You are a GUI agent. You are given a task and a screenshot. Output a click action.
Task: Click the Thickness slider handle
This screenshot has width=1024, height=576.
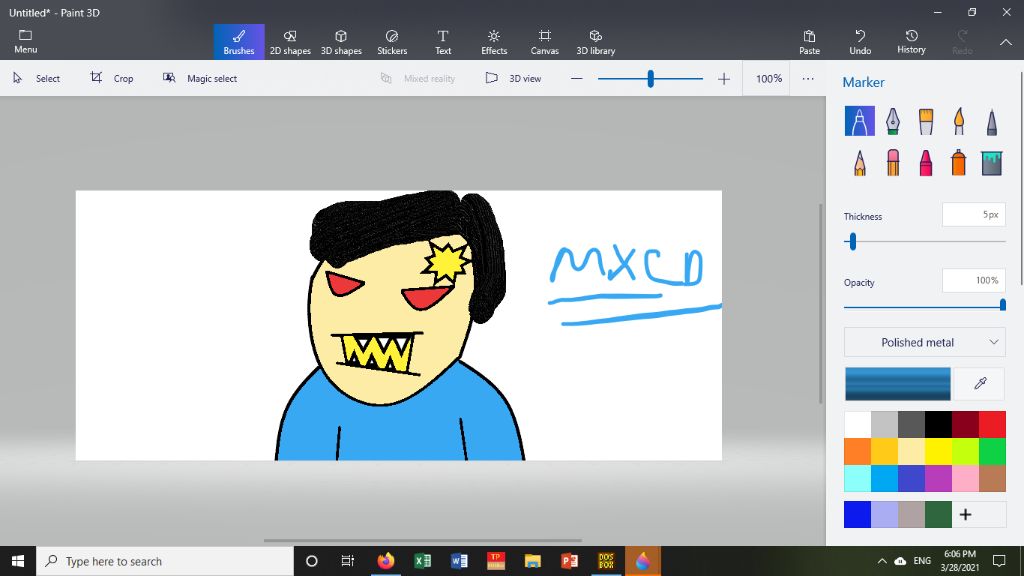click(x=852, y=242)
